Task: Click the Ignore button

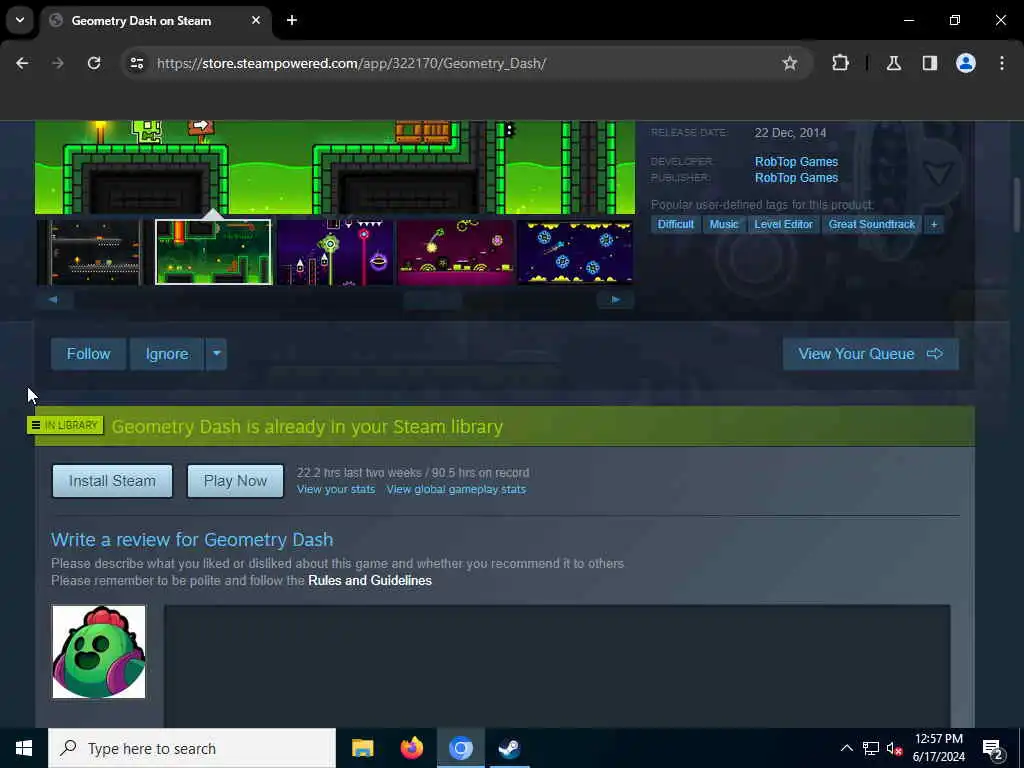Action: pos(167,354)
